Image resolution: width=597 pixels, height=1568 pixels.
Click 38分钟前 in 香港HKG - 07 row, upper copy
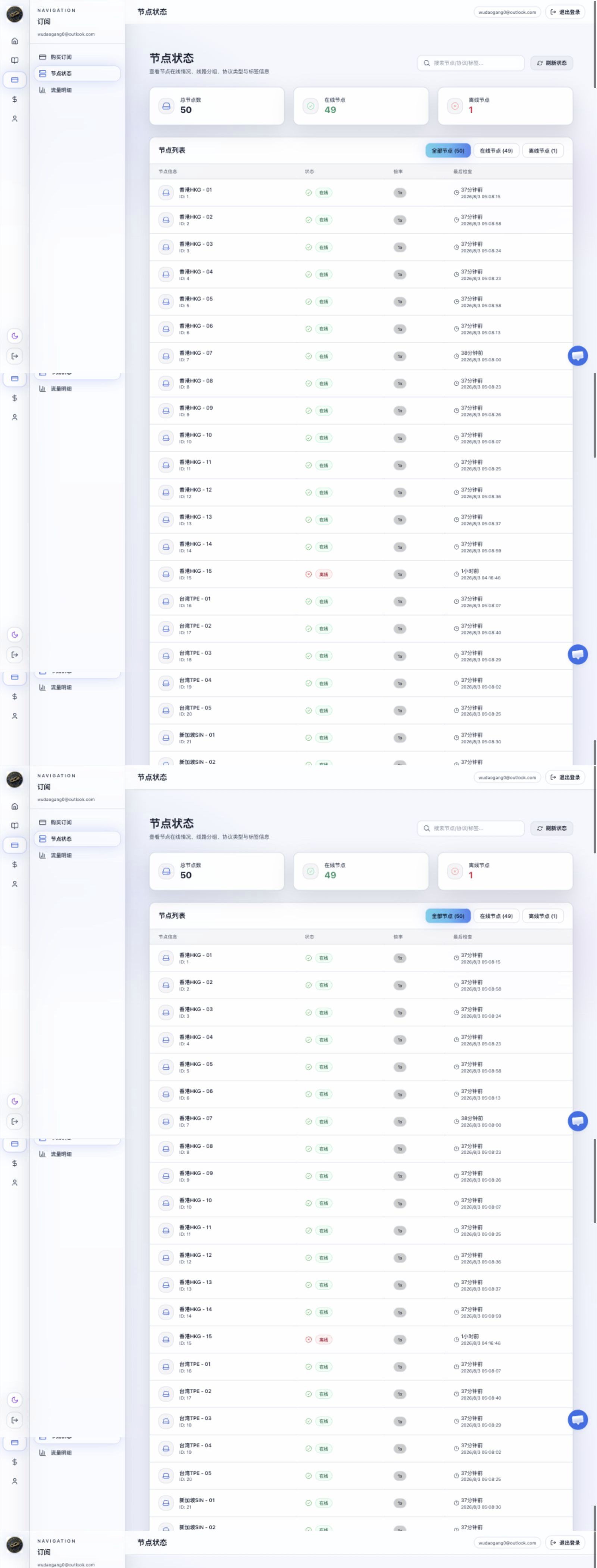(x=472, y=353)
